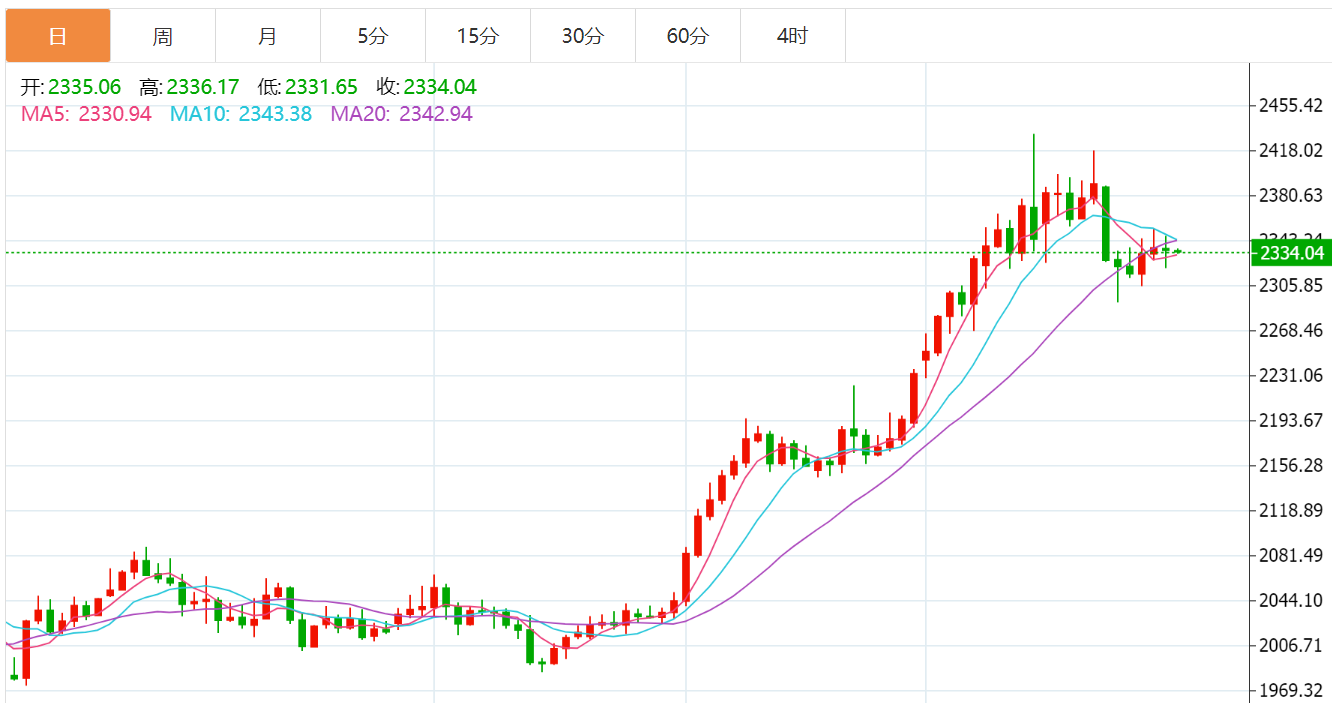Open the 5分 interval tab

373,36
